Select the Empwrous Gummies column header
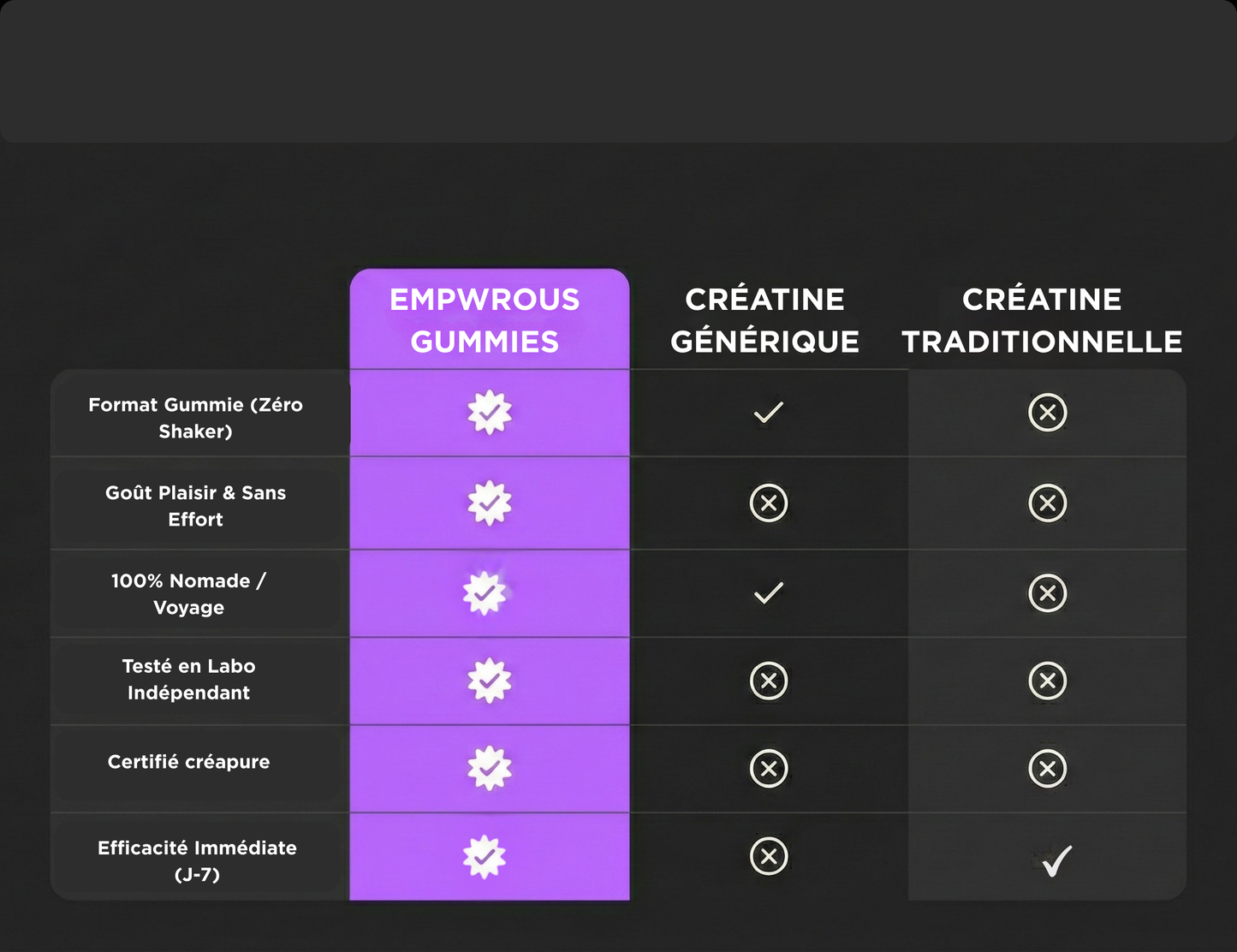This screenshot has height=952, width=1237. 485,320
